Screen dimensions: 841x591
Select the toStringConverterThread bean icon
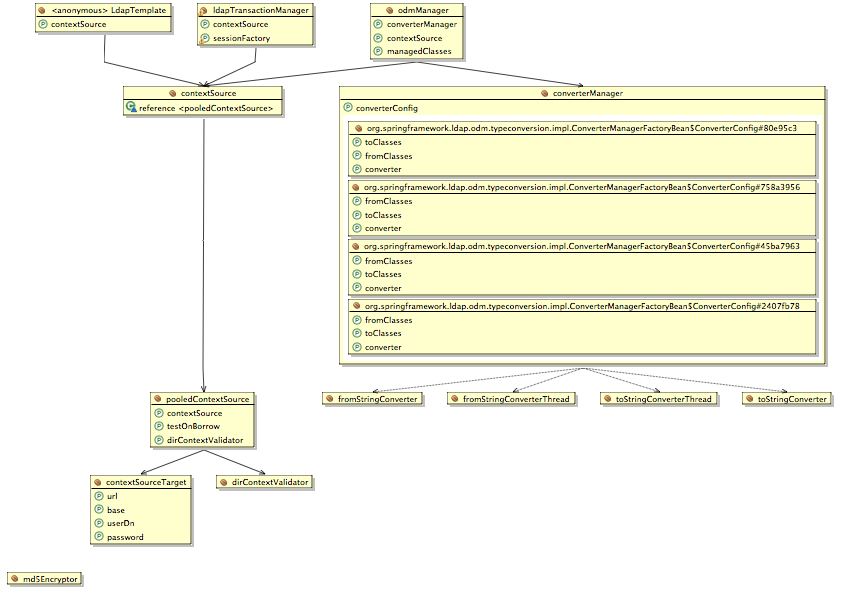(607, 399)
